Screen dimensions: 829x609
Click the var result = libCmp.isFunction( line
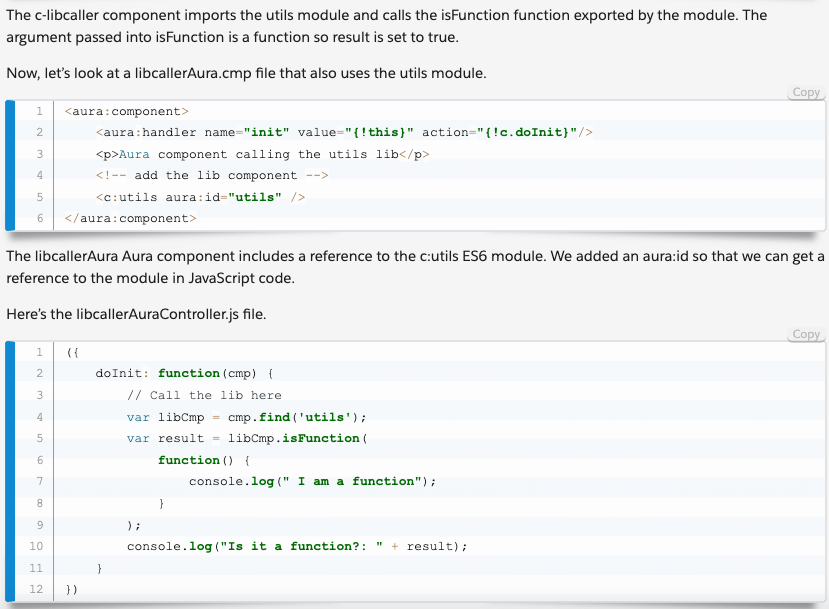click(247, 438)
